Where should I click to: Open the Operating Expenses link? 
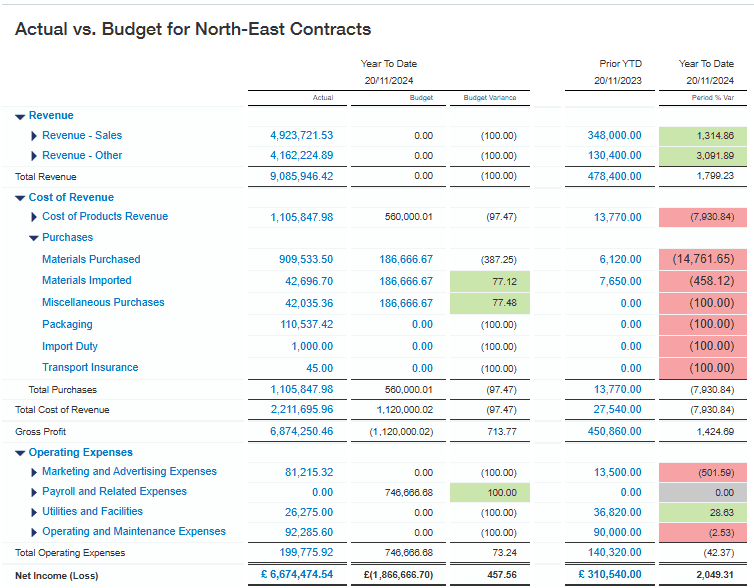pyautogui.click(x=81, y=452)
